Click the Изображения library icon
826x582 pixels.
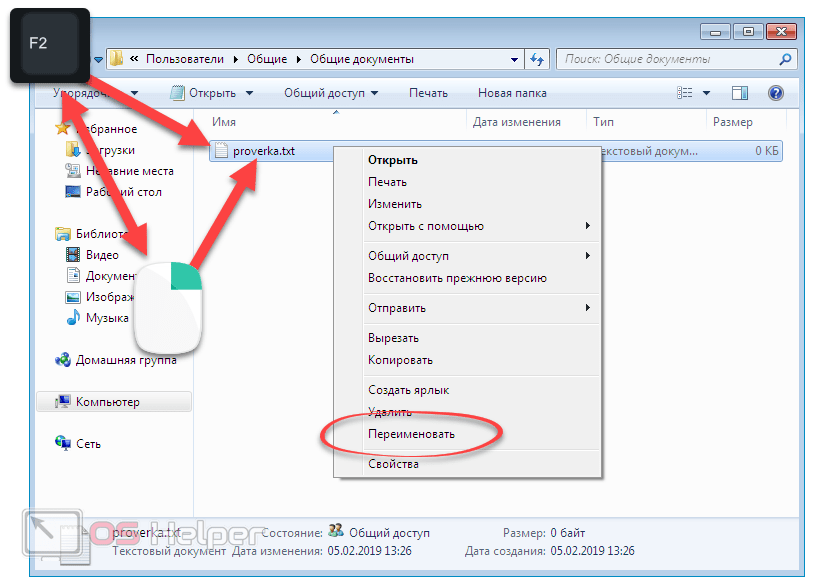coord(73,297)
